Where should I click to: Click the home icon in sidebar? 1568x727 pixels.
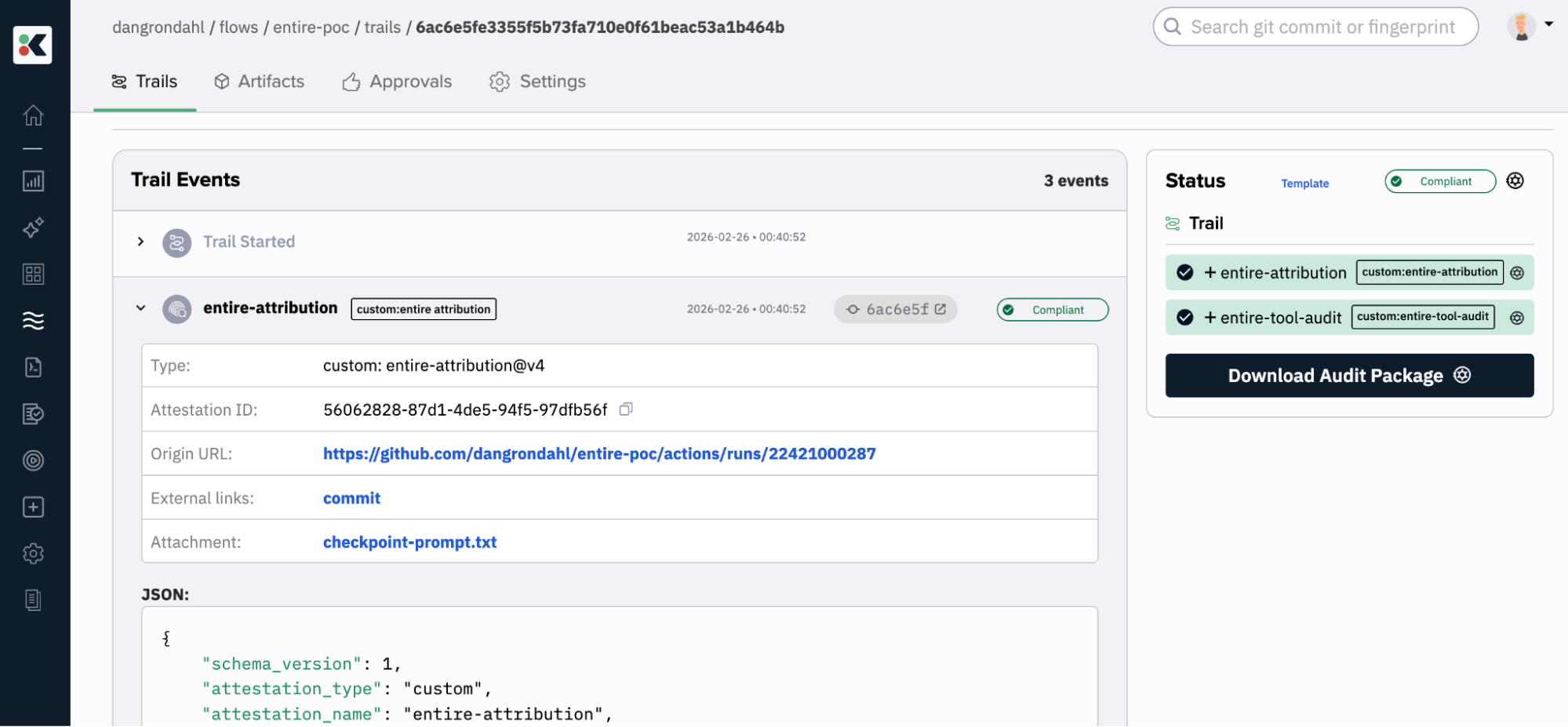click(33, 115)
